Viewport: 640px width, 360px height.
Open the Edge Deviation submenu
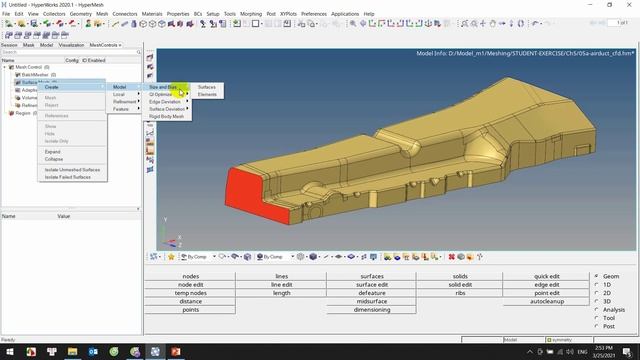pos(167,102)
